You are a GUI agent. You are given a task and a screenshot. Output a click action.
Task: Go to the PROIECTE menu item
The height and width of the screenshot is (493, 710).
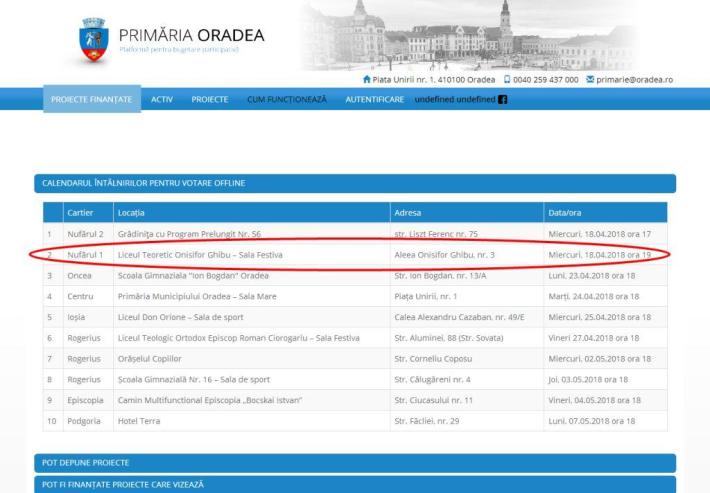(x=210, y=99)
